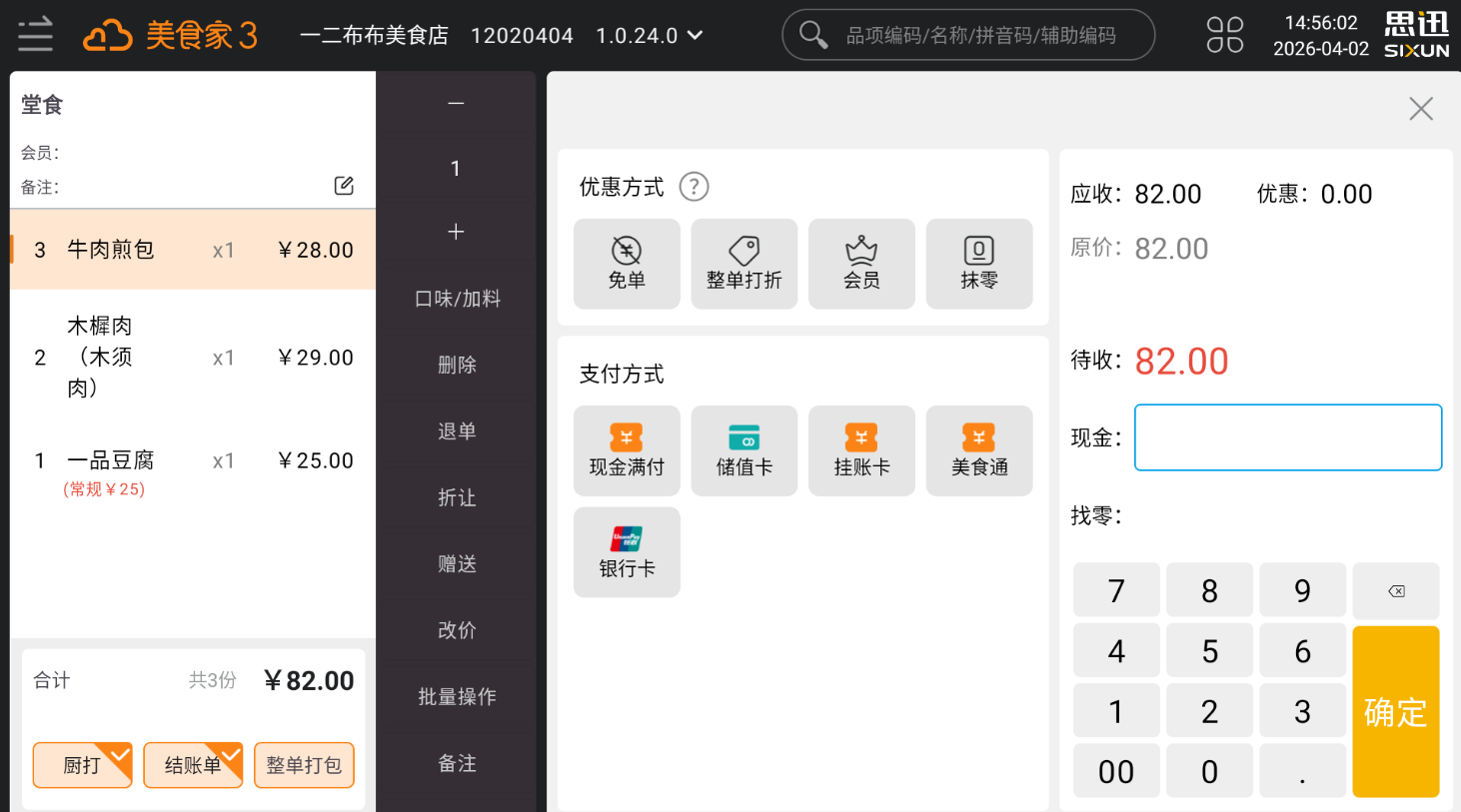
Task: Select the 会员 member crown option
Action: pos(861,264)
